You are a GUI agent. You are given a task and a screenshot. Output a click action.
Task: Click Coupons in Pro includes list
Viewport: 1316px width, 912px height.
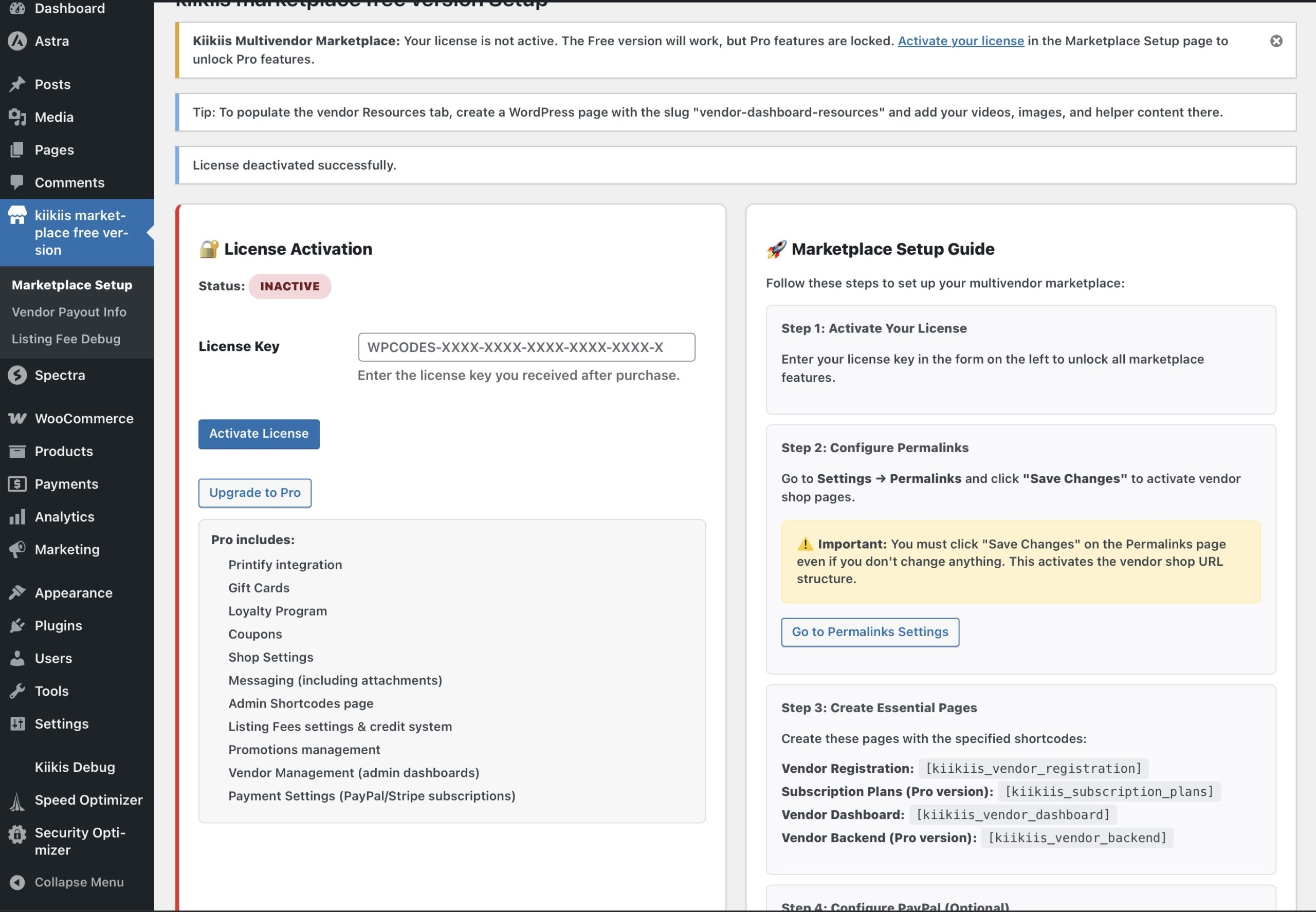click(x=255, y=634)
